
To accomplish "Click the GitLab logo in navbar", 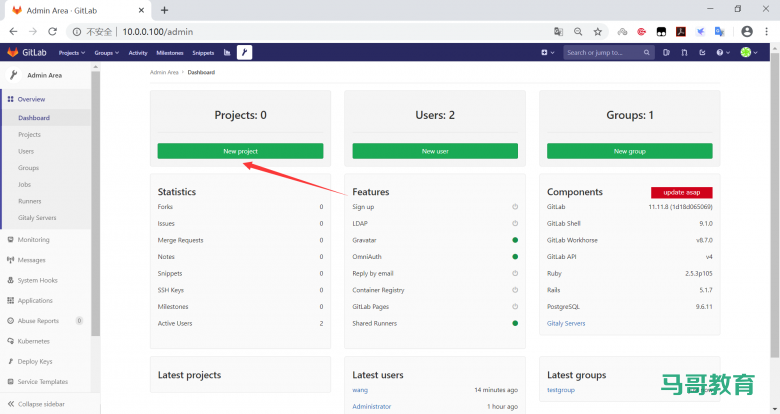I will pos(27,52).
